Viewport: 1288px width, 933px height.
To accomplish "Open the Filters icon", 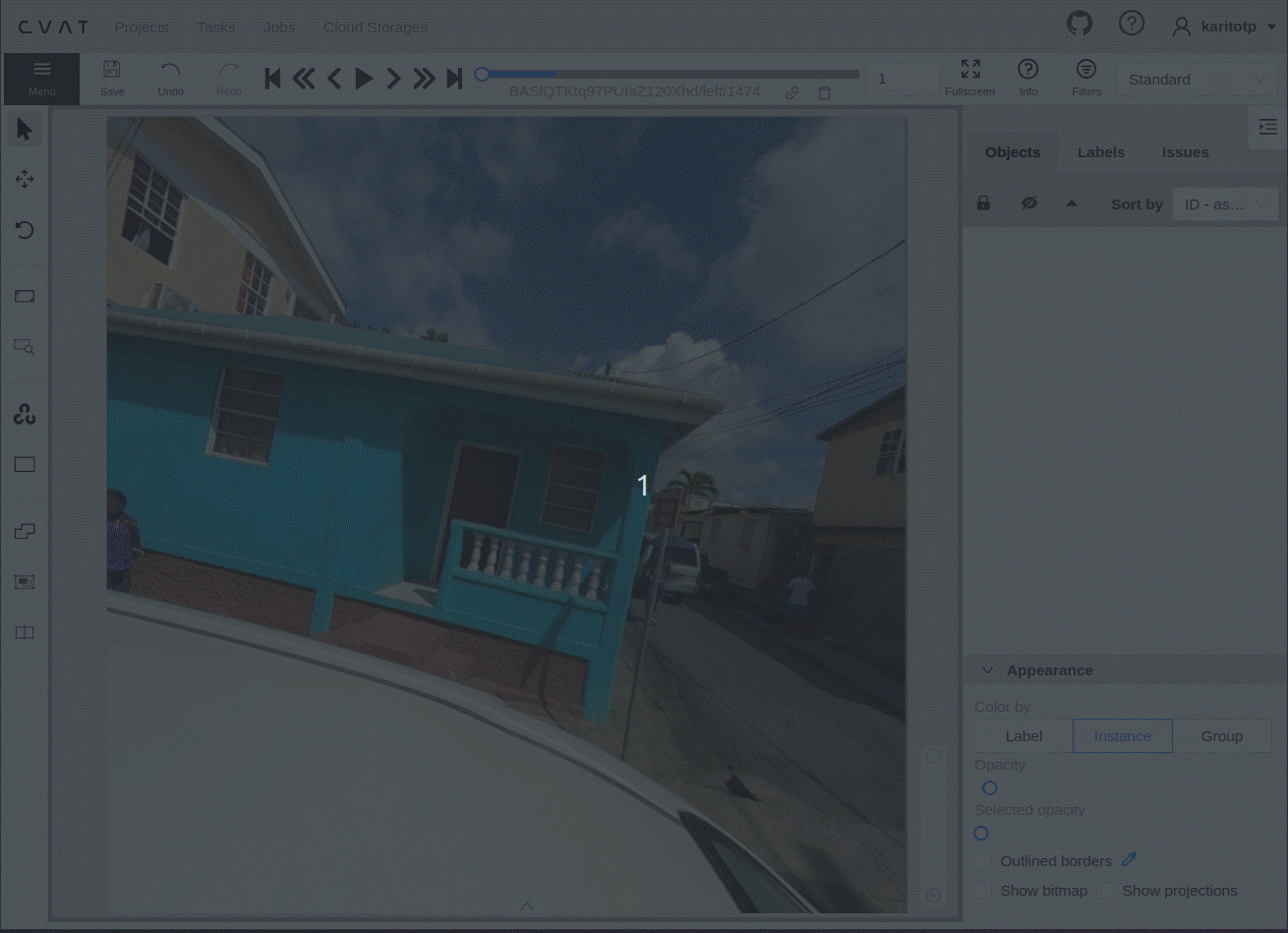I will pos(1085,70).
